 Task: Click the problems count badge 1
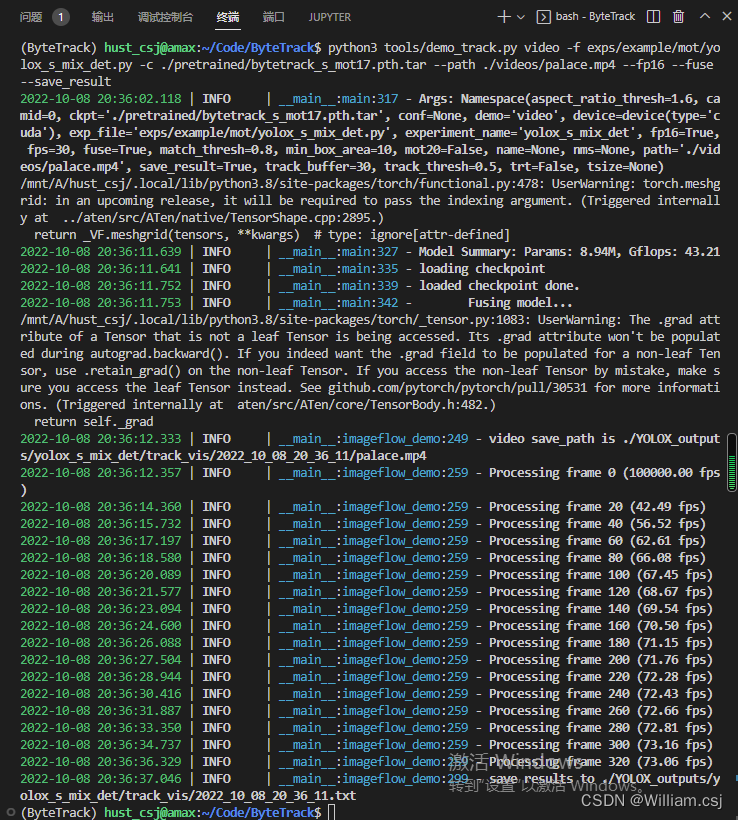click(61, 17)
